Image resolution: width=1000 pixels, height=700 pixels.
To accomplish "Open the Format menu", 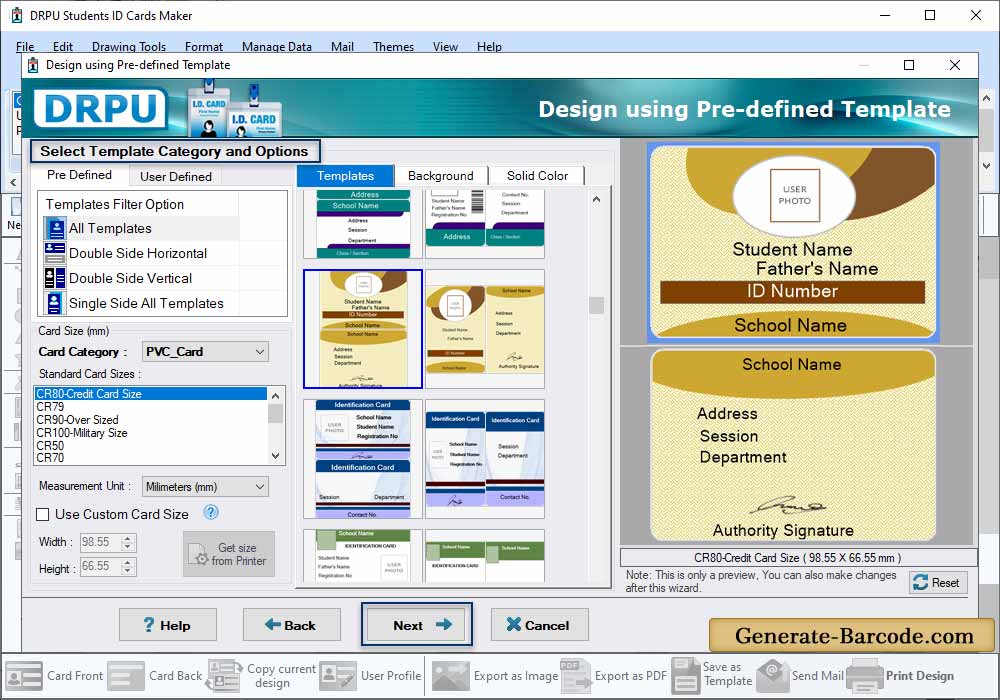I will click(204, 47).
